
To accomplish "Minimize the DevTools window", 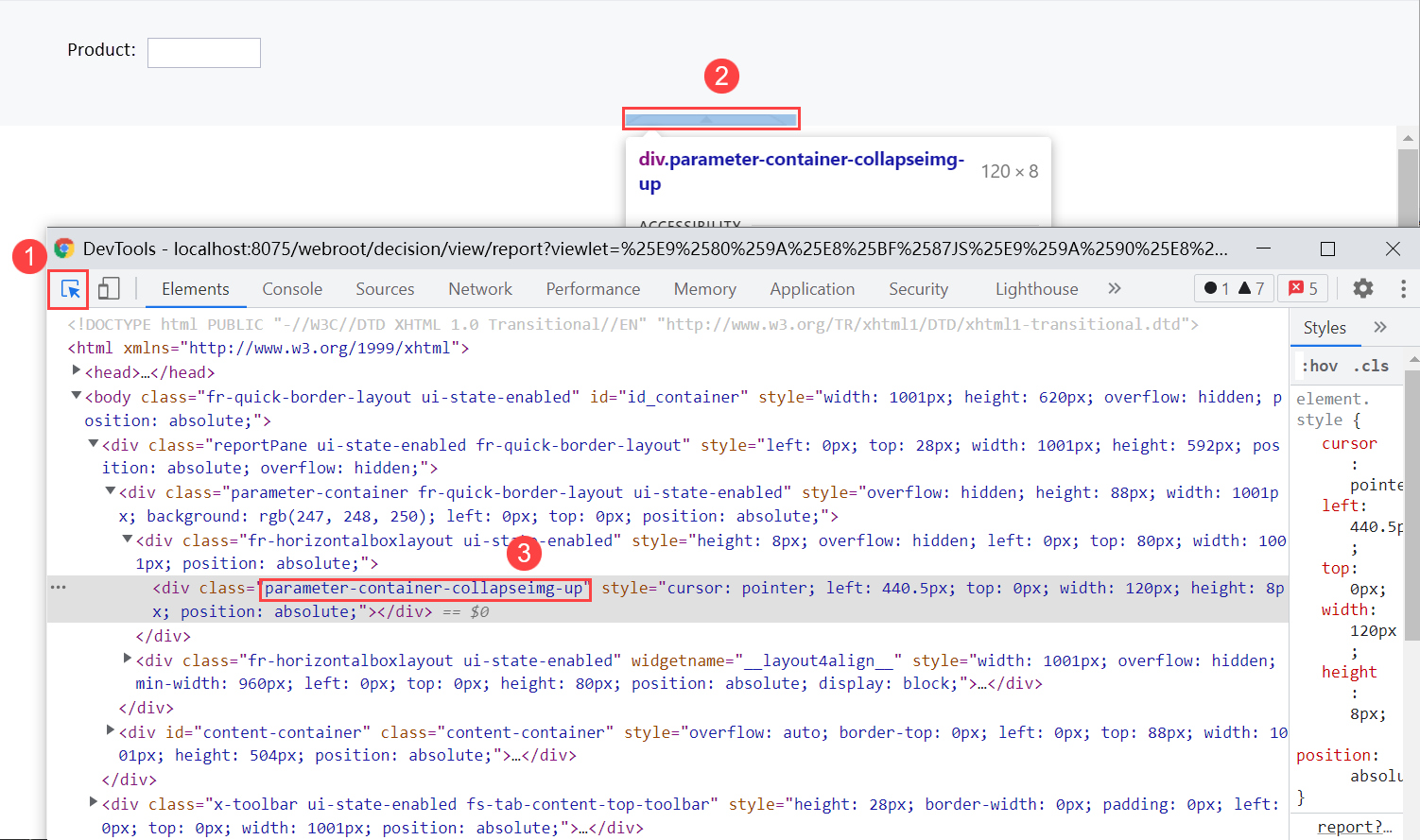I will click(x=1263, y=249).
